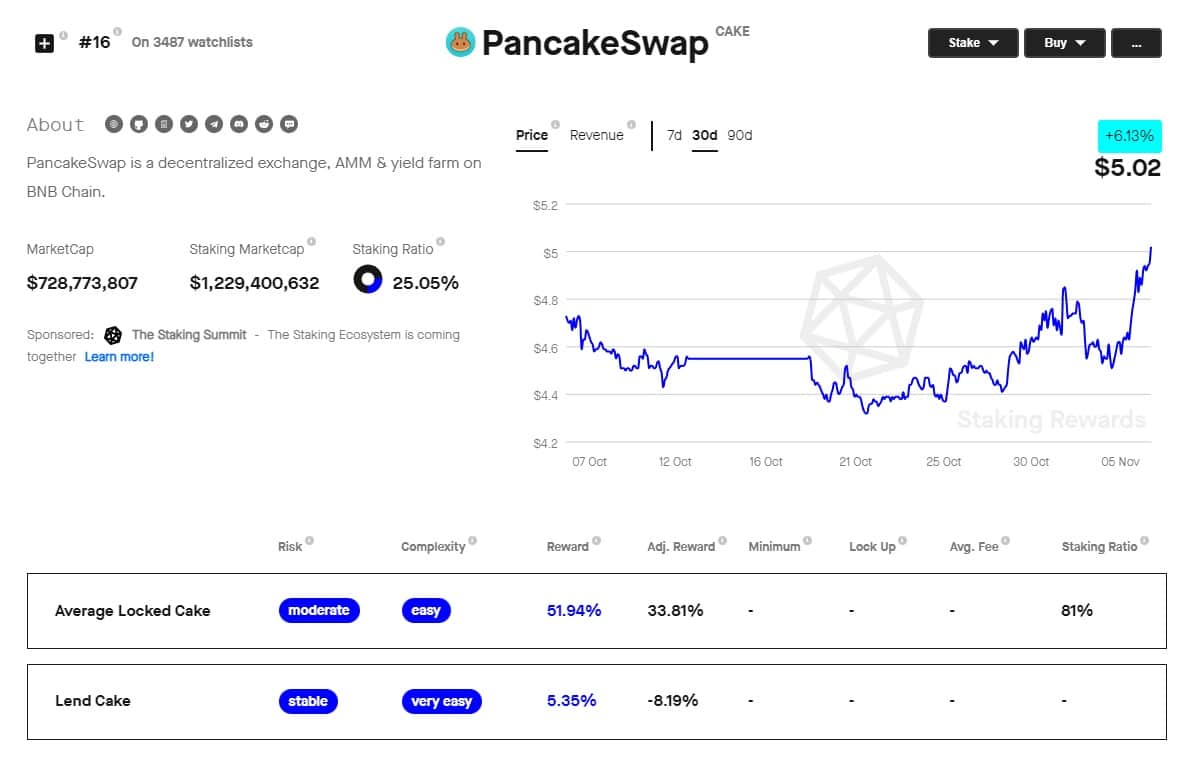Screen dimensions: 1190x763
Task: Select the 7d chart range
Action: pos(674,135)
